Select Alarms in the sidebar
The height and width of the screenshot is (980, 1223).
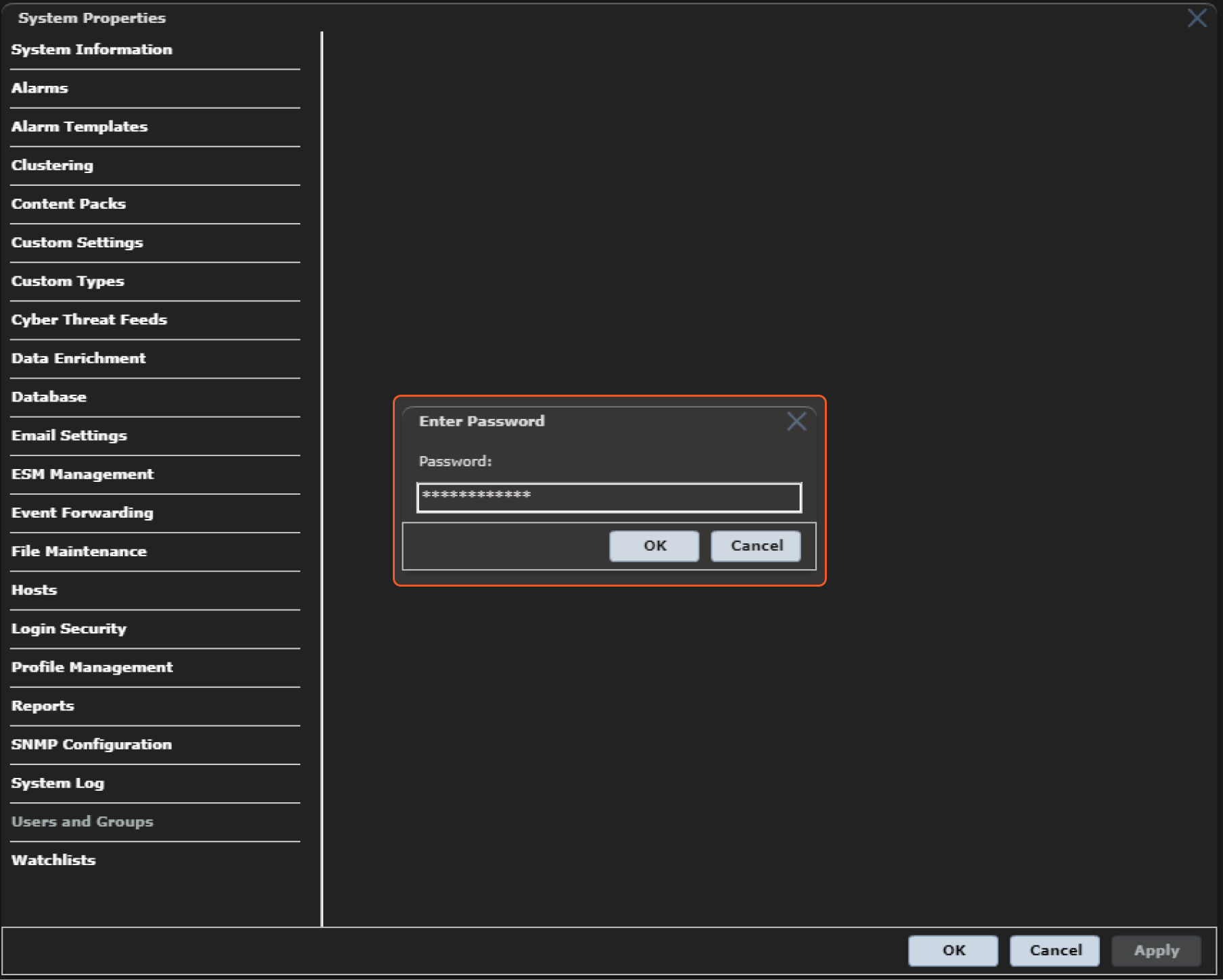click(x=40, y=89)
